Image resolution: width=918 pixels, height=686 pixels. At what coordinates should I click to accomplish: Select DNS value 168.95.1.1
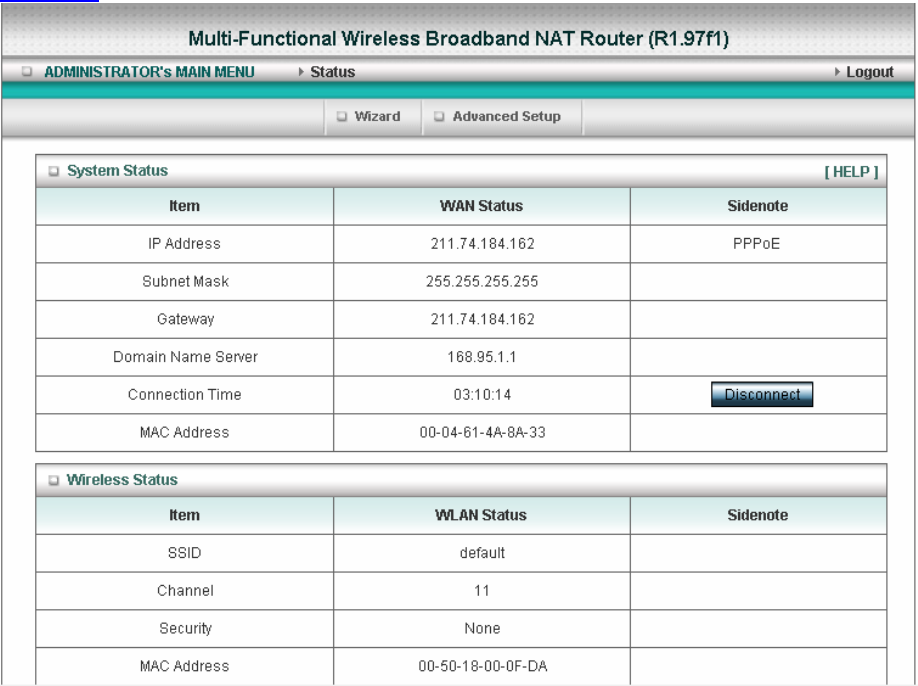(482, 357)
